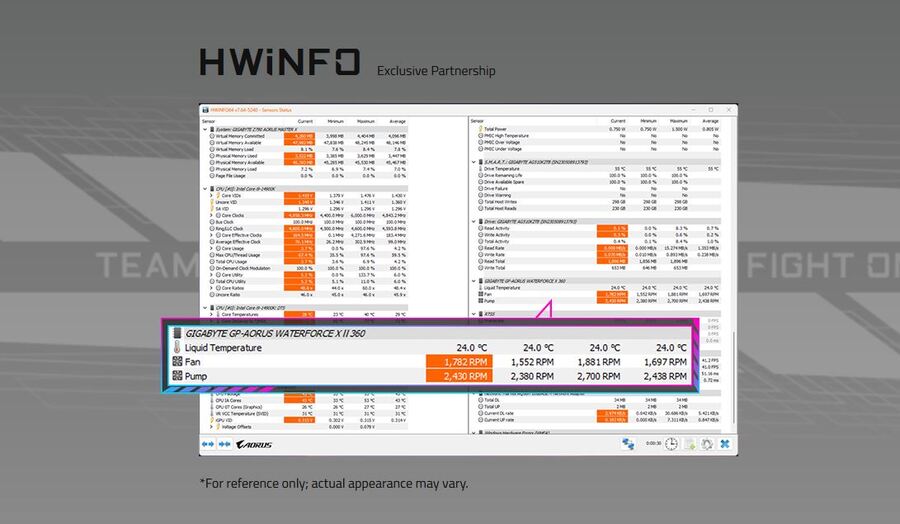The image size is (900, 524).
Task: Select the Read Rate row
Action: 597,248
